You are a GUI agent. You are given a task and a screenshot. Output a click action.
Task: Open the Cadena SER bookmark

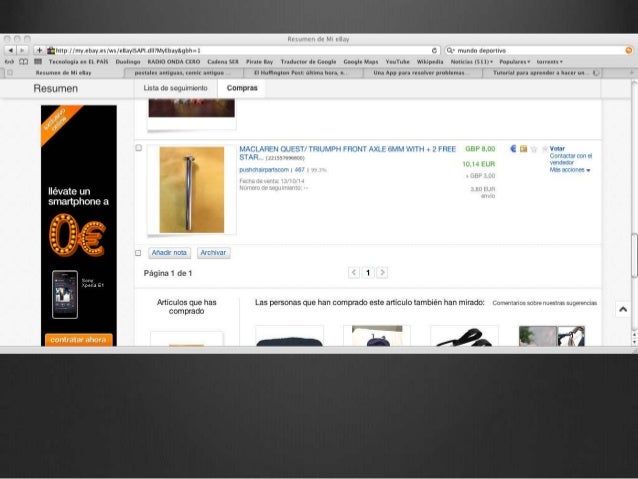click(223, 62)
